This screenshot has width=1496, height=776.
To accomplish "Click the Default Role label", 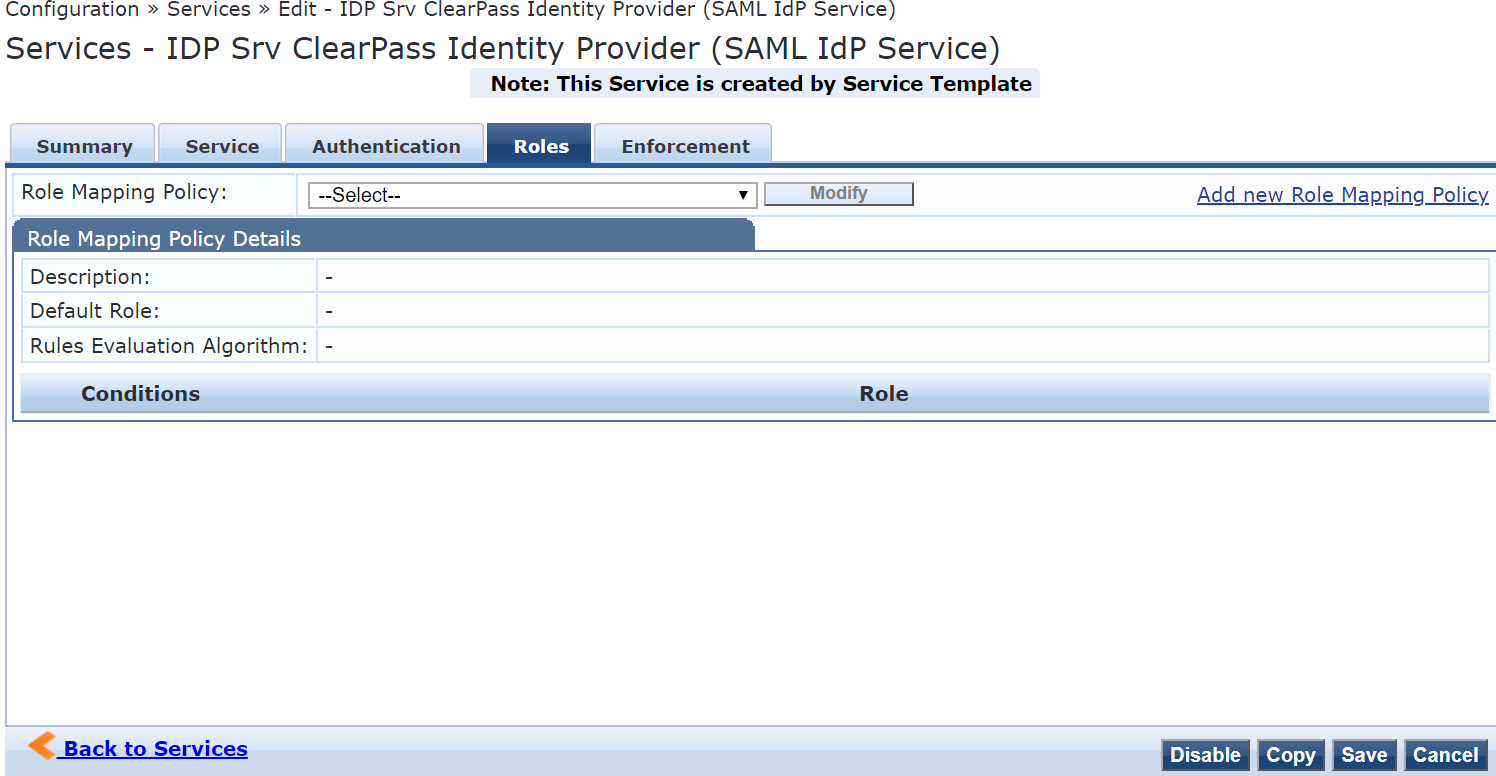I will coord(95,311).
